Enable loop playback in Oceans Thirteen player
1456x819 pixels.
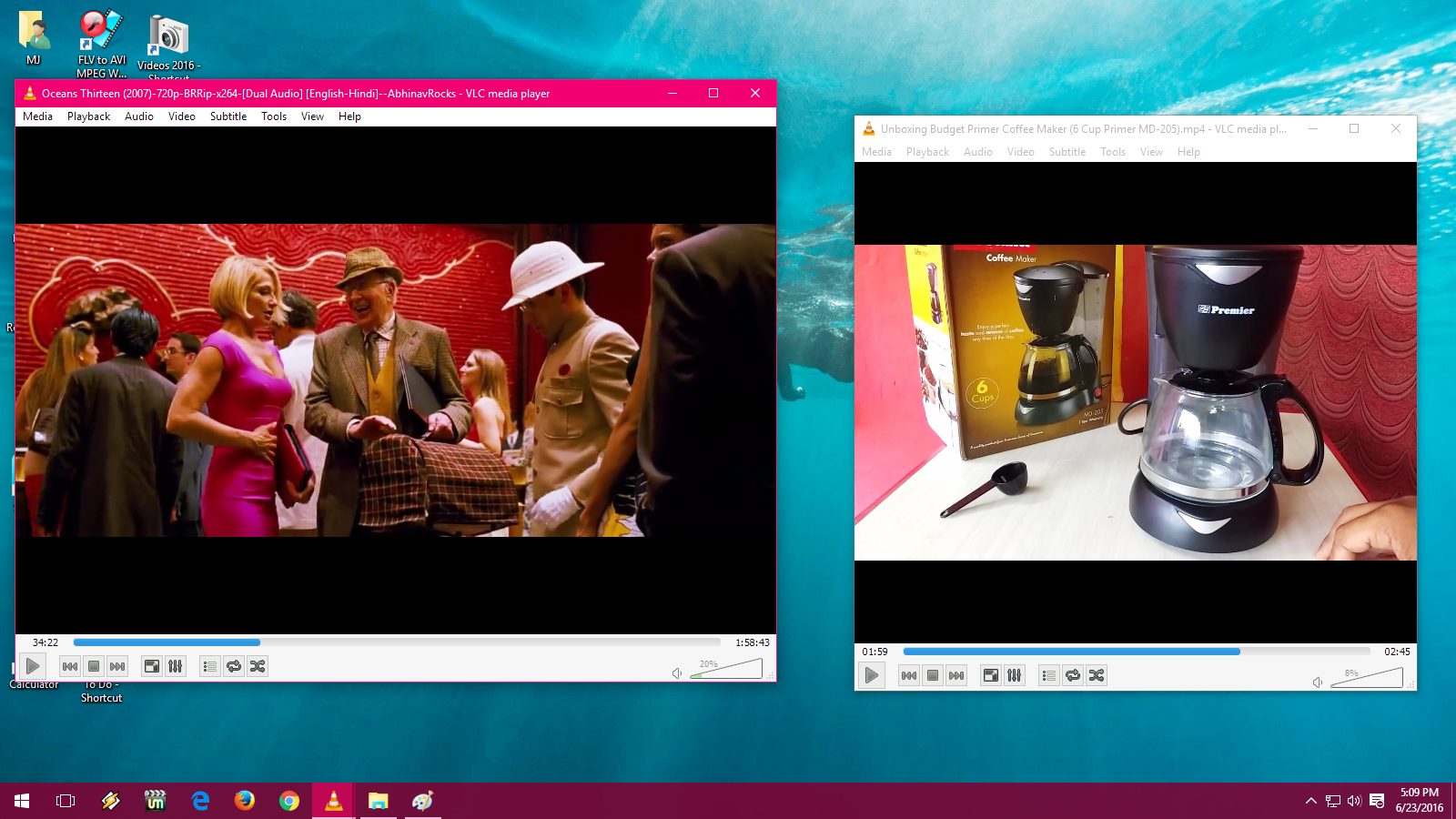(x=233, y=666)
